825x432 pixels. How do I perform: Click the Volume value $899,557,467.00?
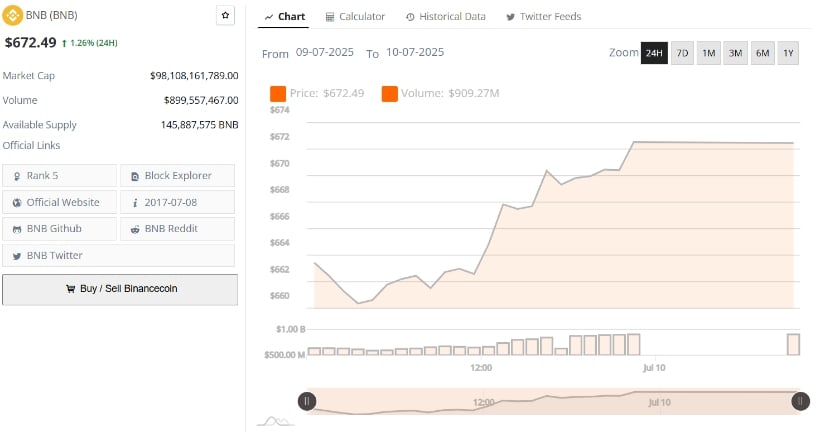coord(201,100)
